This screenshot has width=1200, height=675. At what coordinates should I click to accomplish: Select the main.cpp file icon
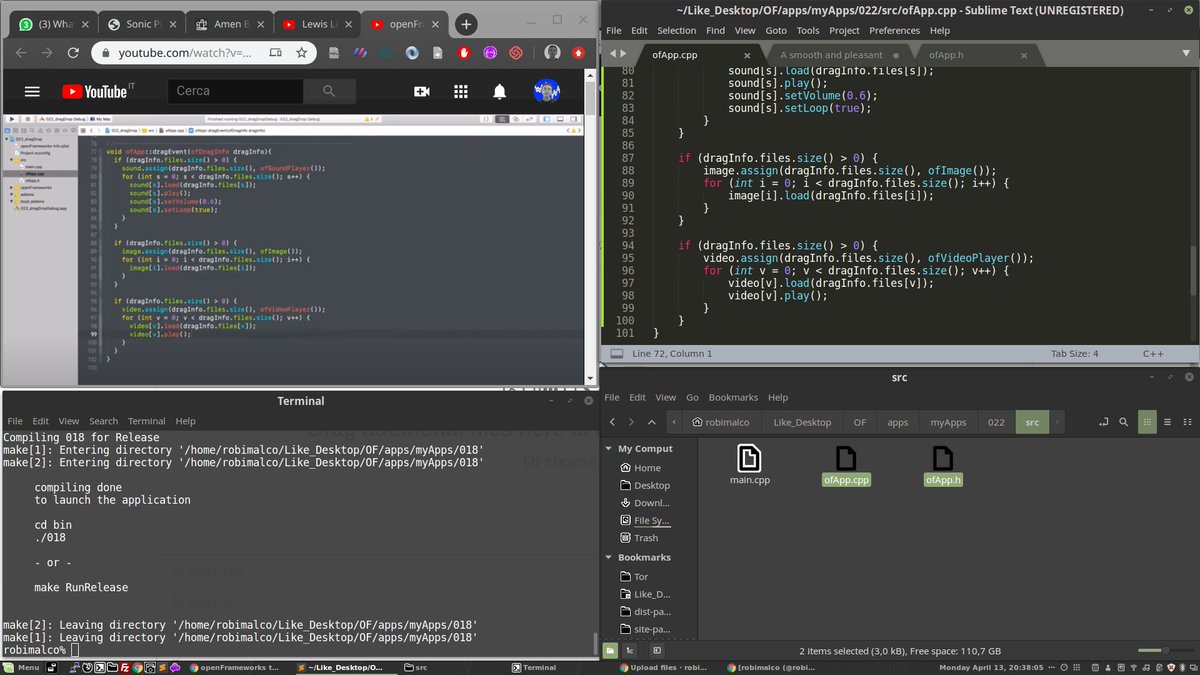tap(749, 459)
